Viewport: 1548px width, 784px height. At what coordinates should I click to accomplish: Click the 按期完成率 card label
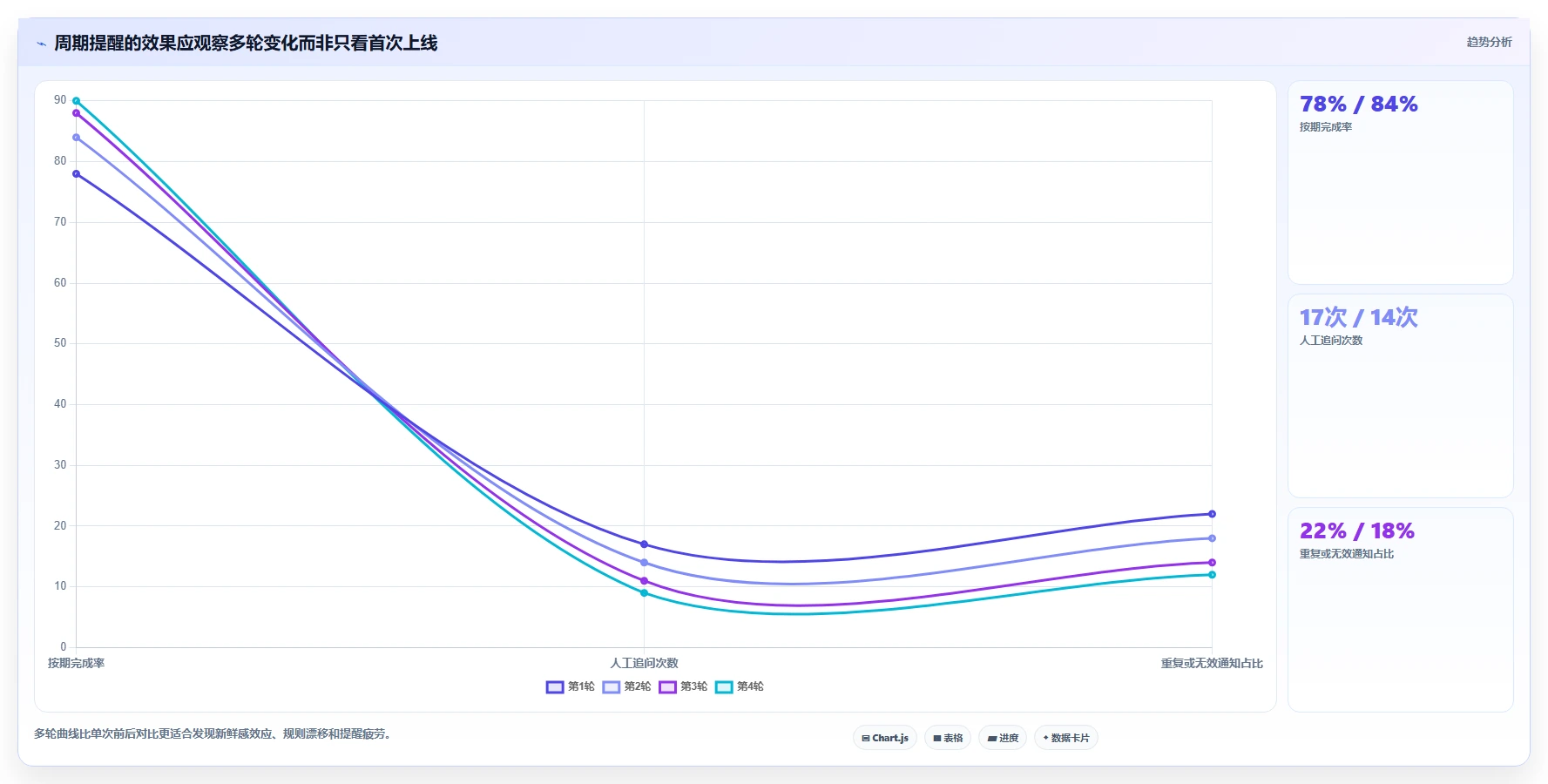[x=1326, y=127]
